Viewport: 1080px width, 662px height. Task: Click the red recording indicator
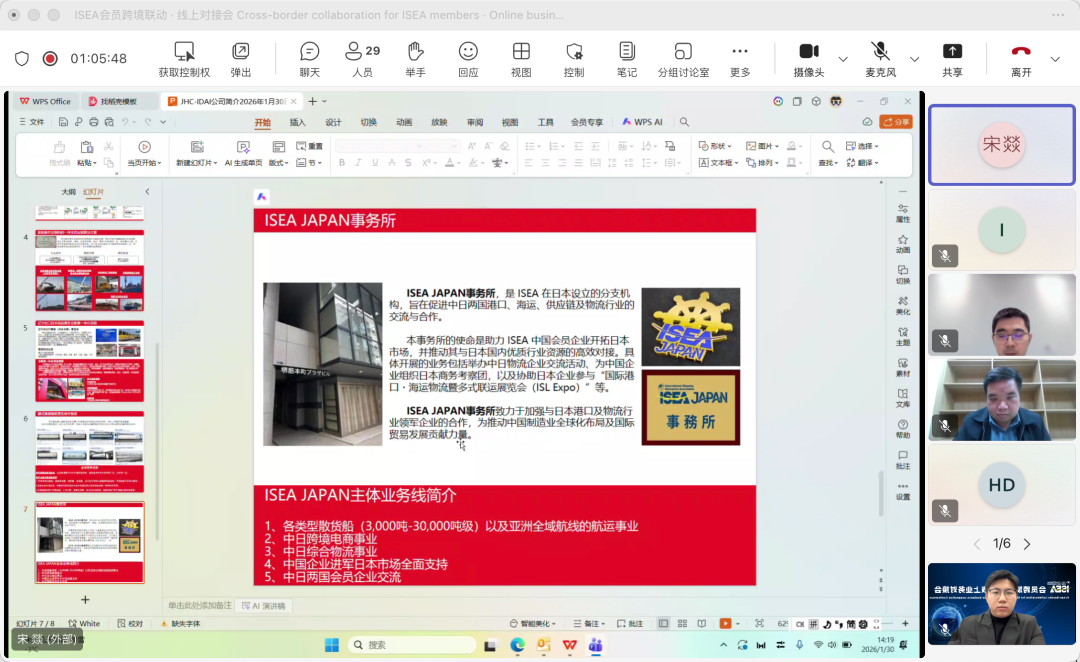[x=50, y=59]
